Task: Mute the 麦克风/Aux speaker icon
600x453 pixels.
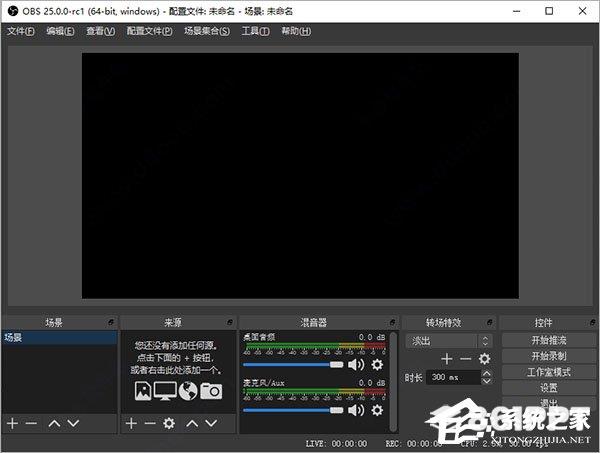Action: [x=356, y=410]
